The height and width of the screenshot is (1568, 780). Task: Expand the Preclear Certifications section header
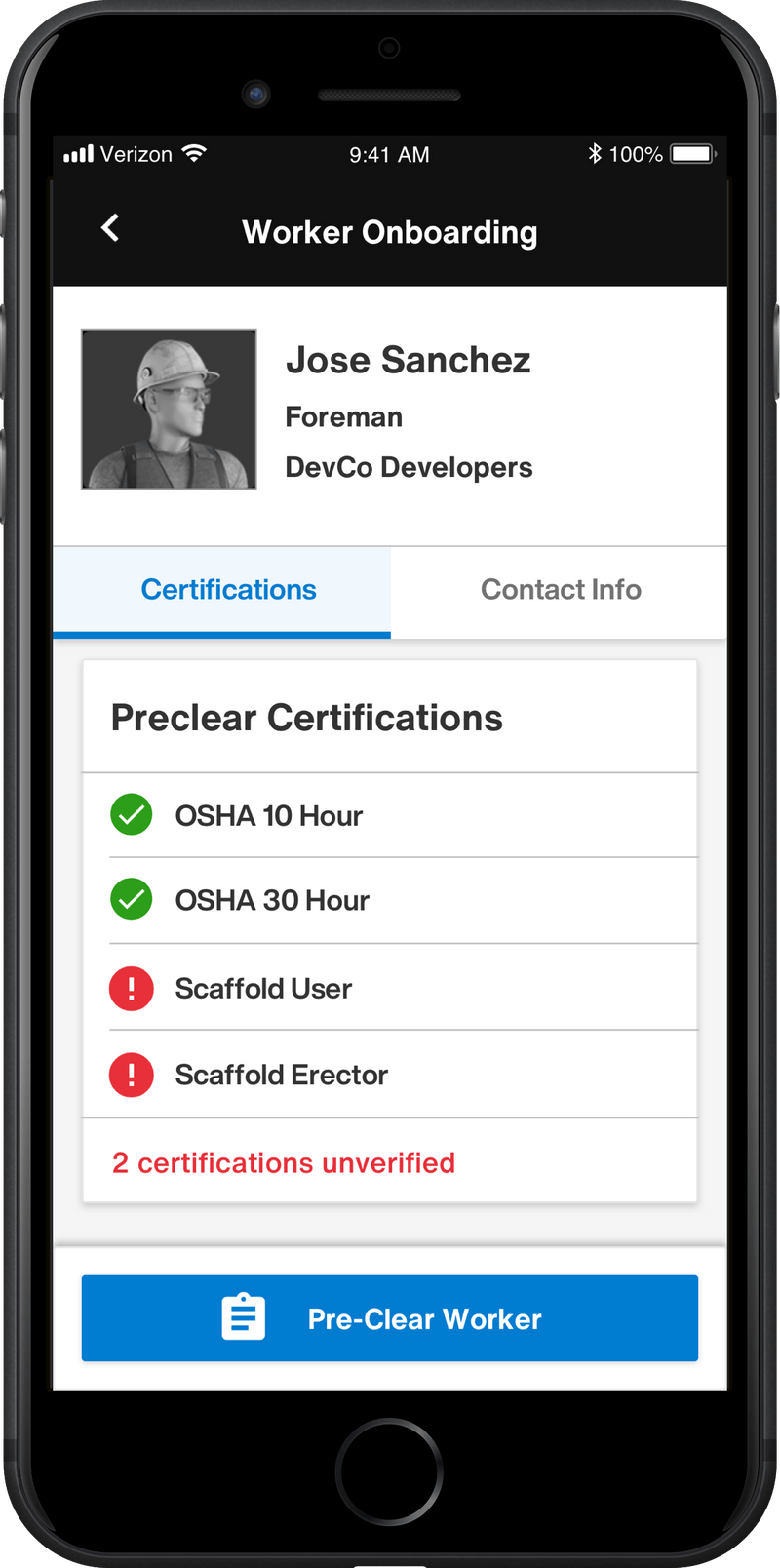[x=308, y=717]
